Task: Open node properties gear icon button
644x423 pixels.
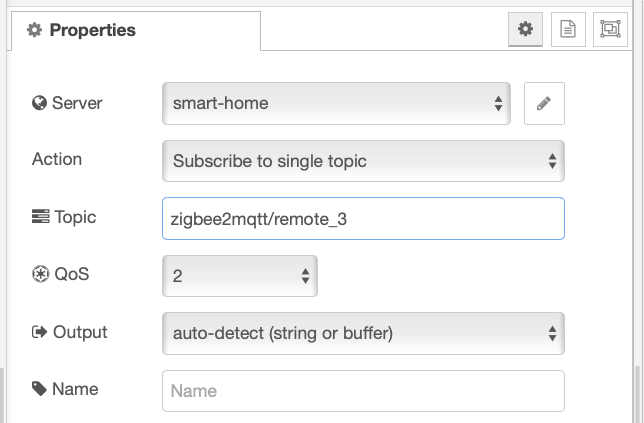Action: 525,29
